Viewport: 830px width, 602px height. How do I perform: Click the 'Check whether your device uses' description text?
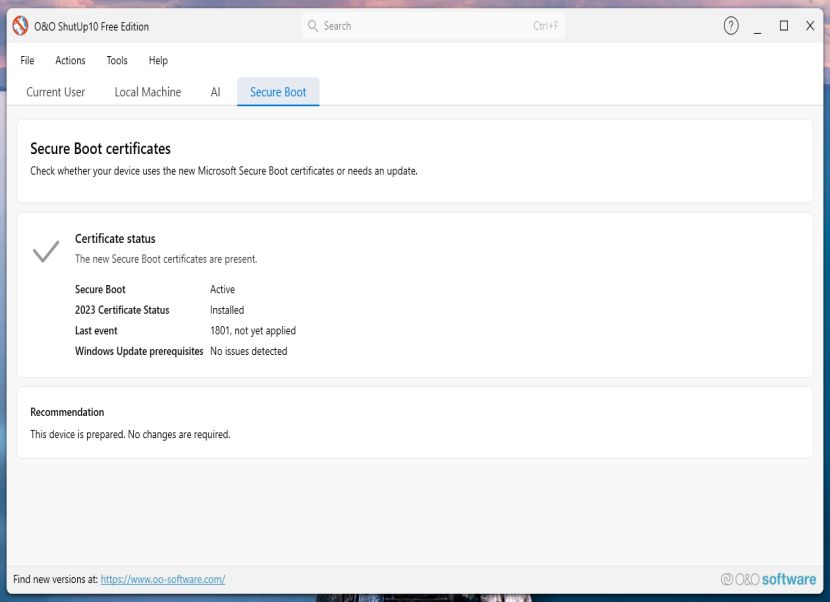[x=224, y=171]
